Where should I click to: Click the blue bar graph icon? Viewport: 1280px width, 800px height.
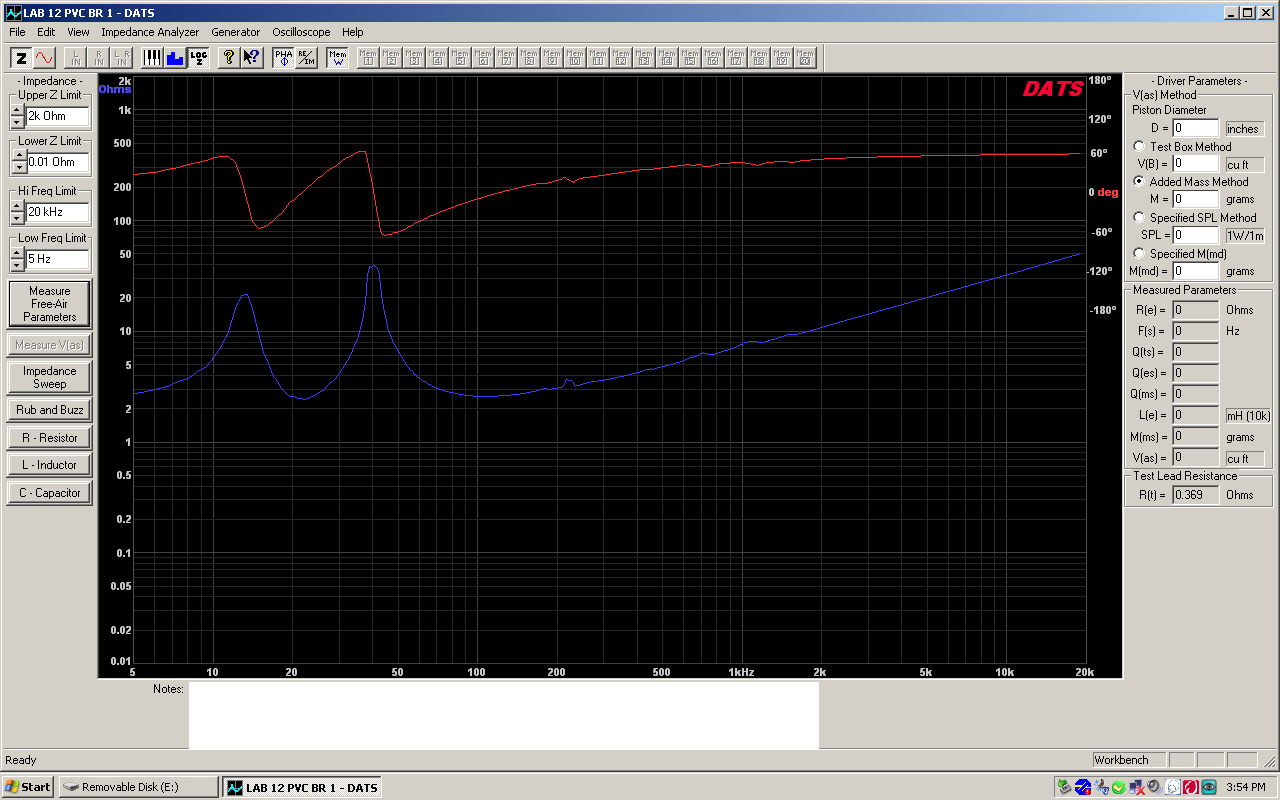click(175, 58)
